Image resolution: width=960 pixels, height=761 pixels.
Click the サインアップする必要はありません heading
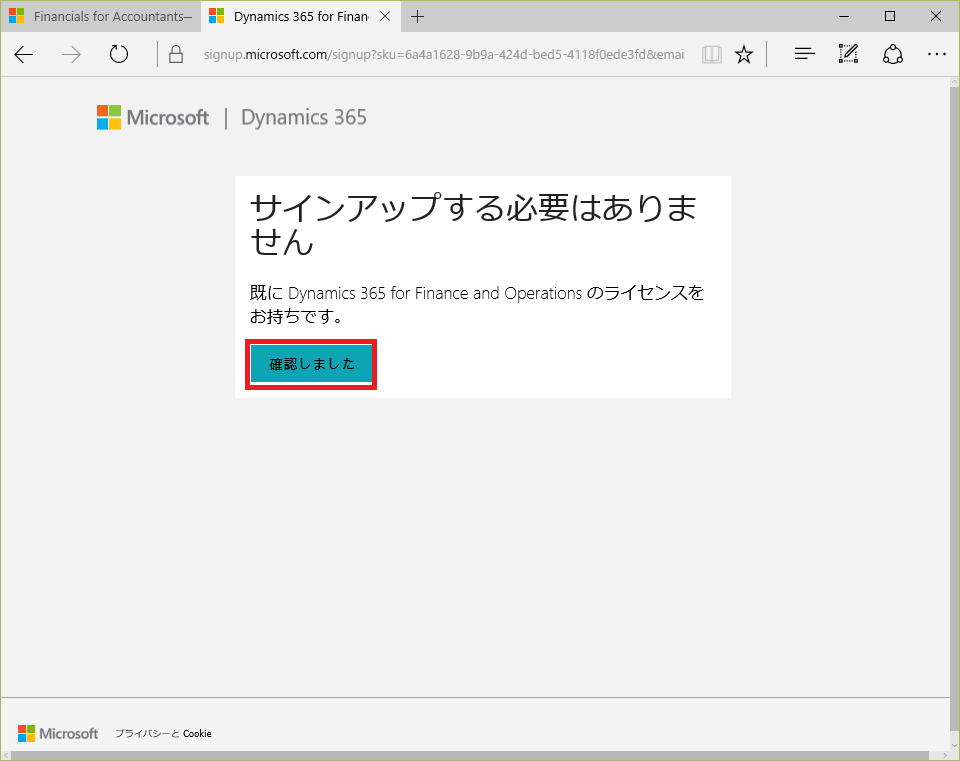[473, 225]
